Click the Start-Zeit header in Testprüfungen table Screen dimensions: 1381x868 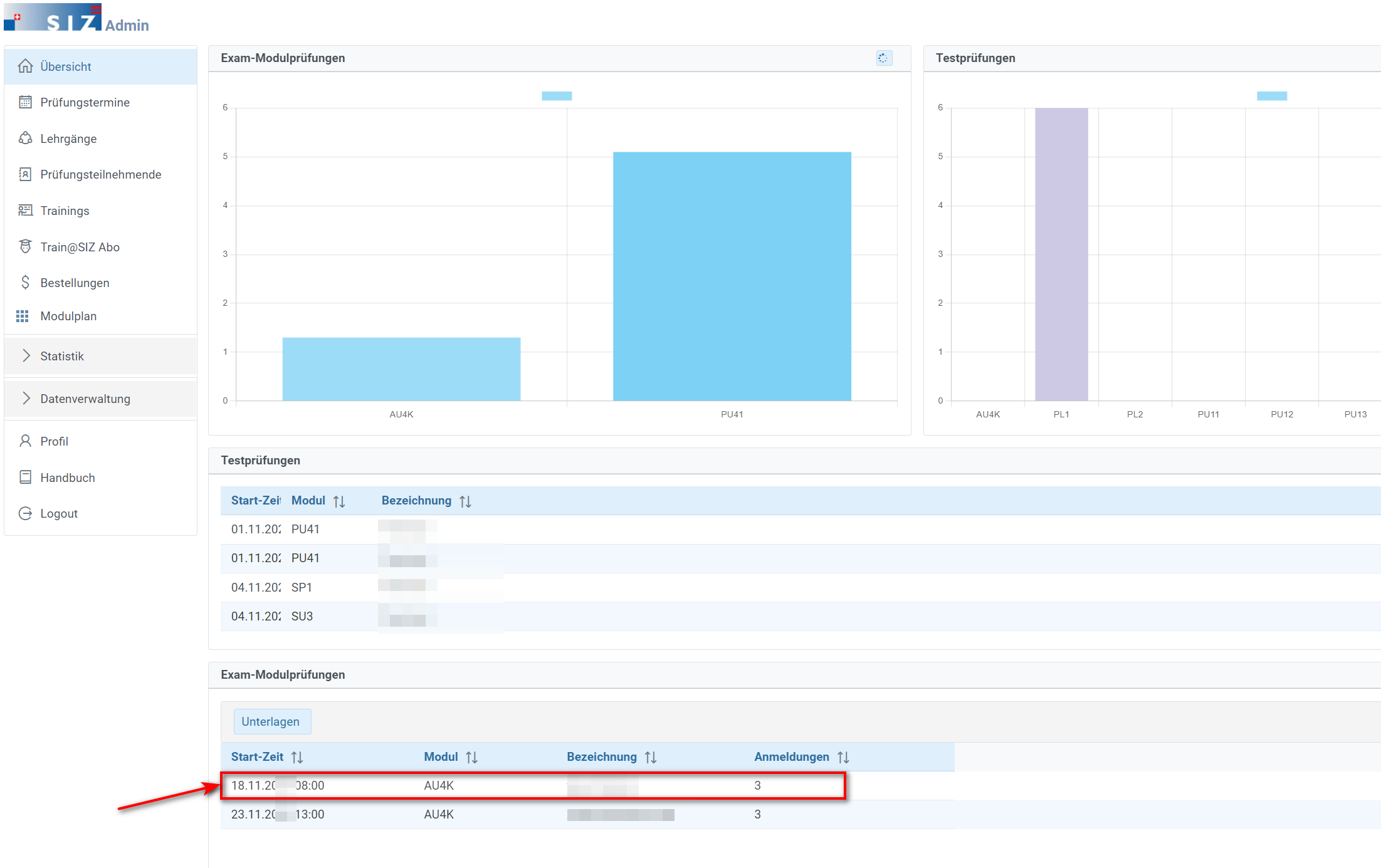click(256, 501)
